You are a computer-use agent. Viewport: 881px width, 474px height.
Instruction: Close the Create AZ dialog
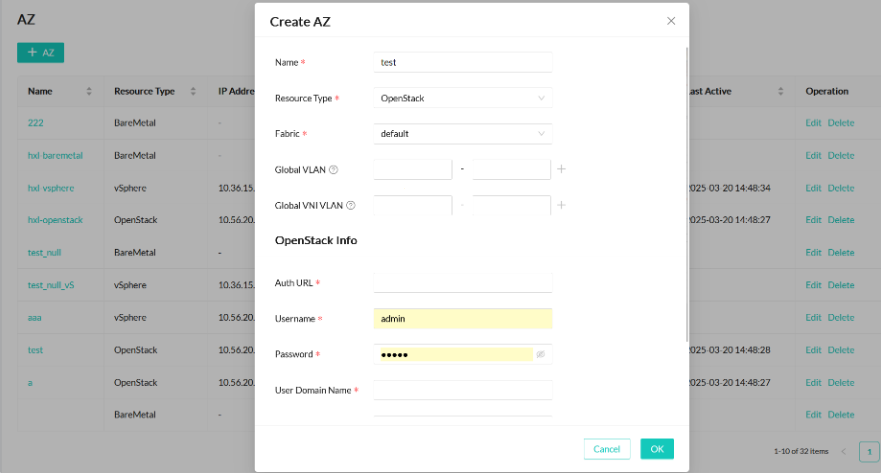click(671, 20)
